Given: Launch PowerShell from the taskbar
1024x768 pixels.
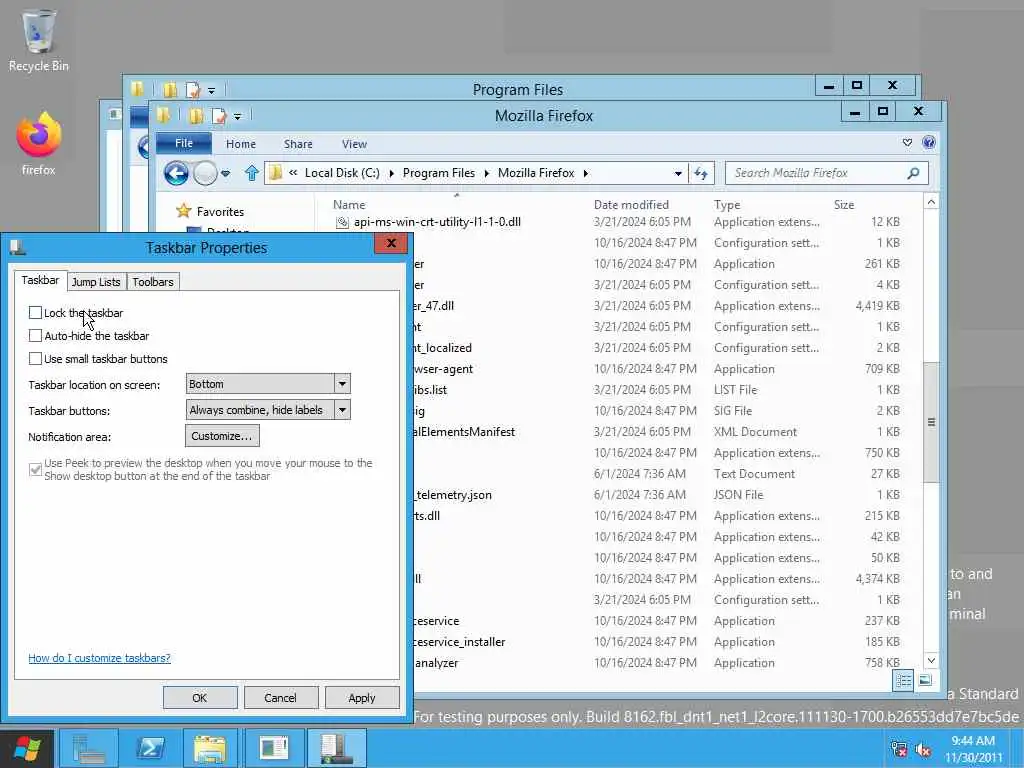Looking at the screenshot, I should [x=150, y=748].
